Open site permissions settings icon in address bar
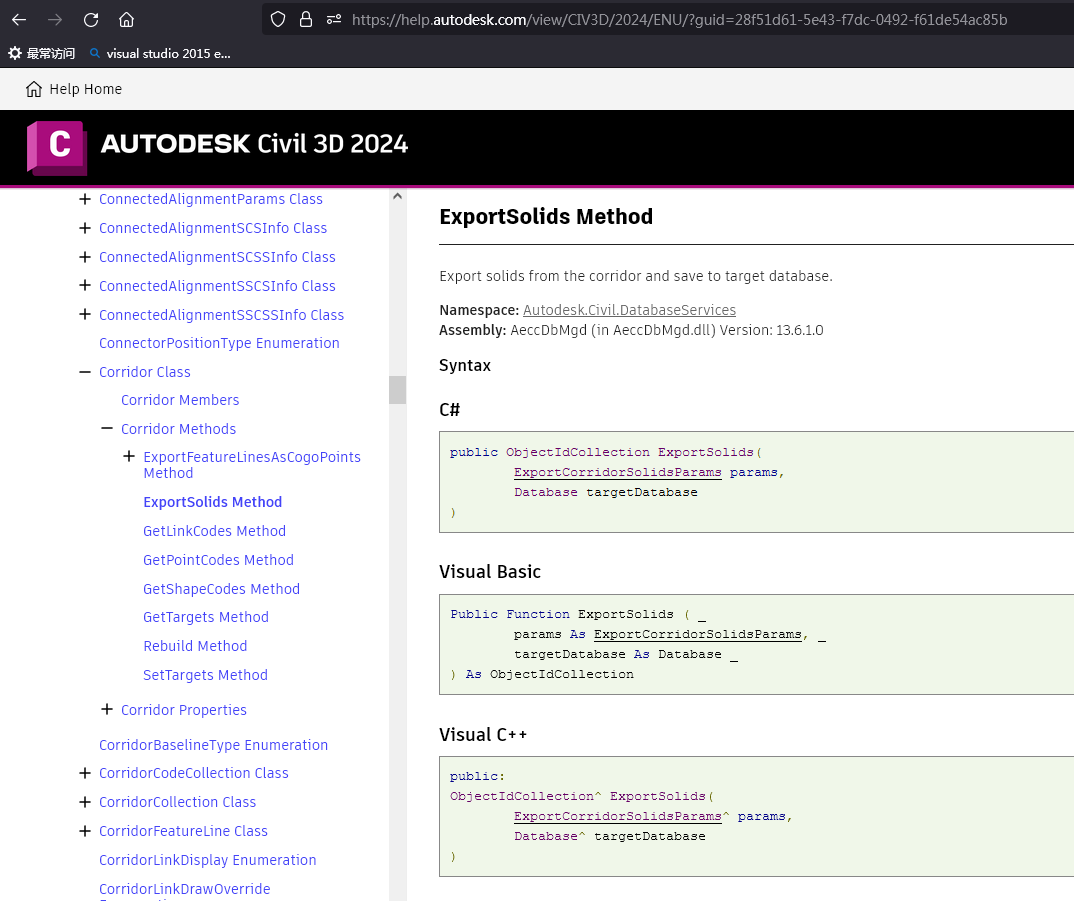 tap(334, 19)
